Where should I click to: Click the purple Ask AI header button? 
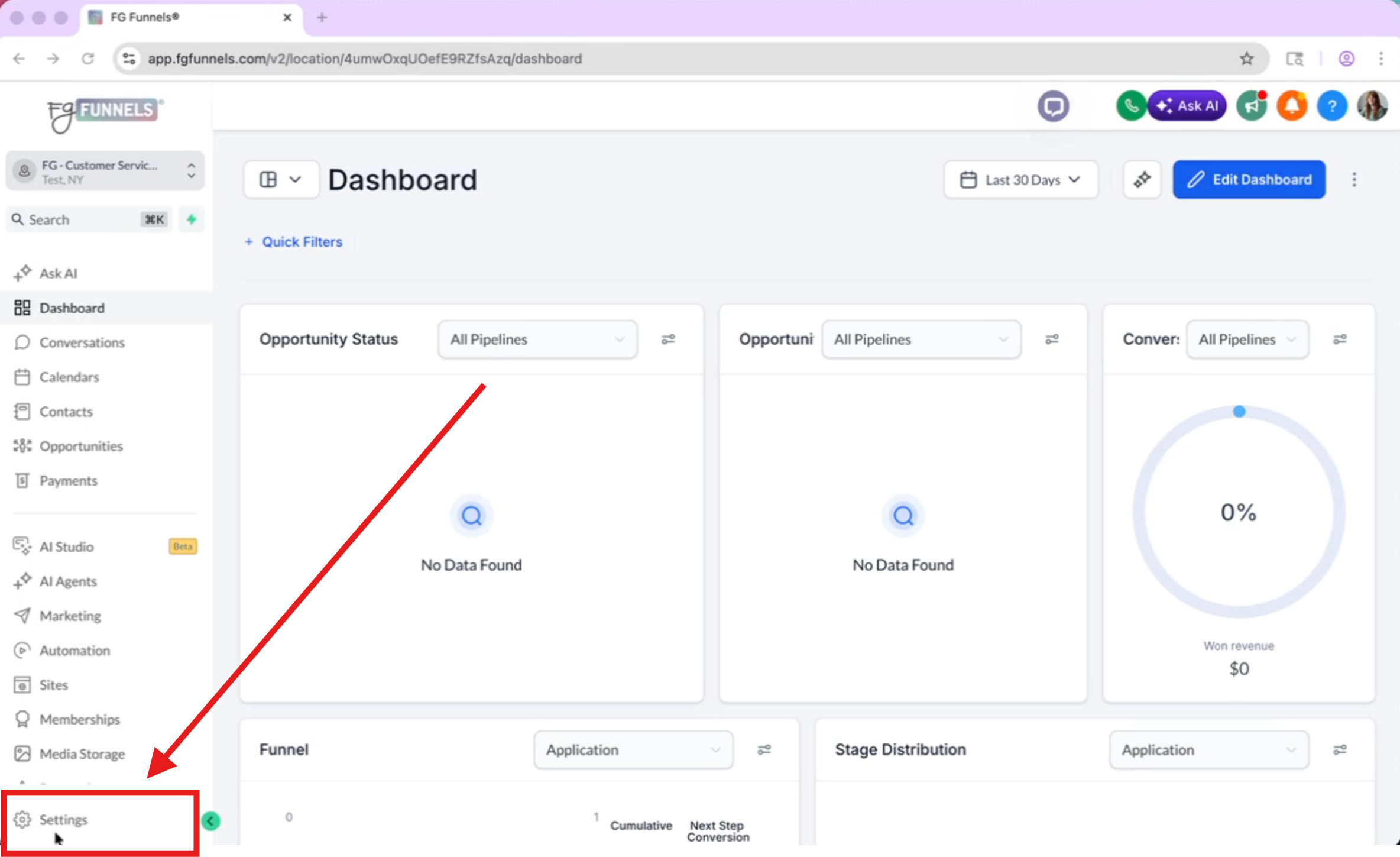click(1187, 106)
